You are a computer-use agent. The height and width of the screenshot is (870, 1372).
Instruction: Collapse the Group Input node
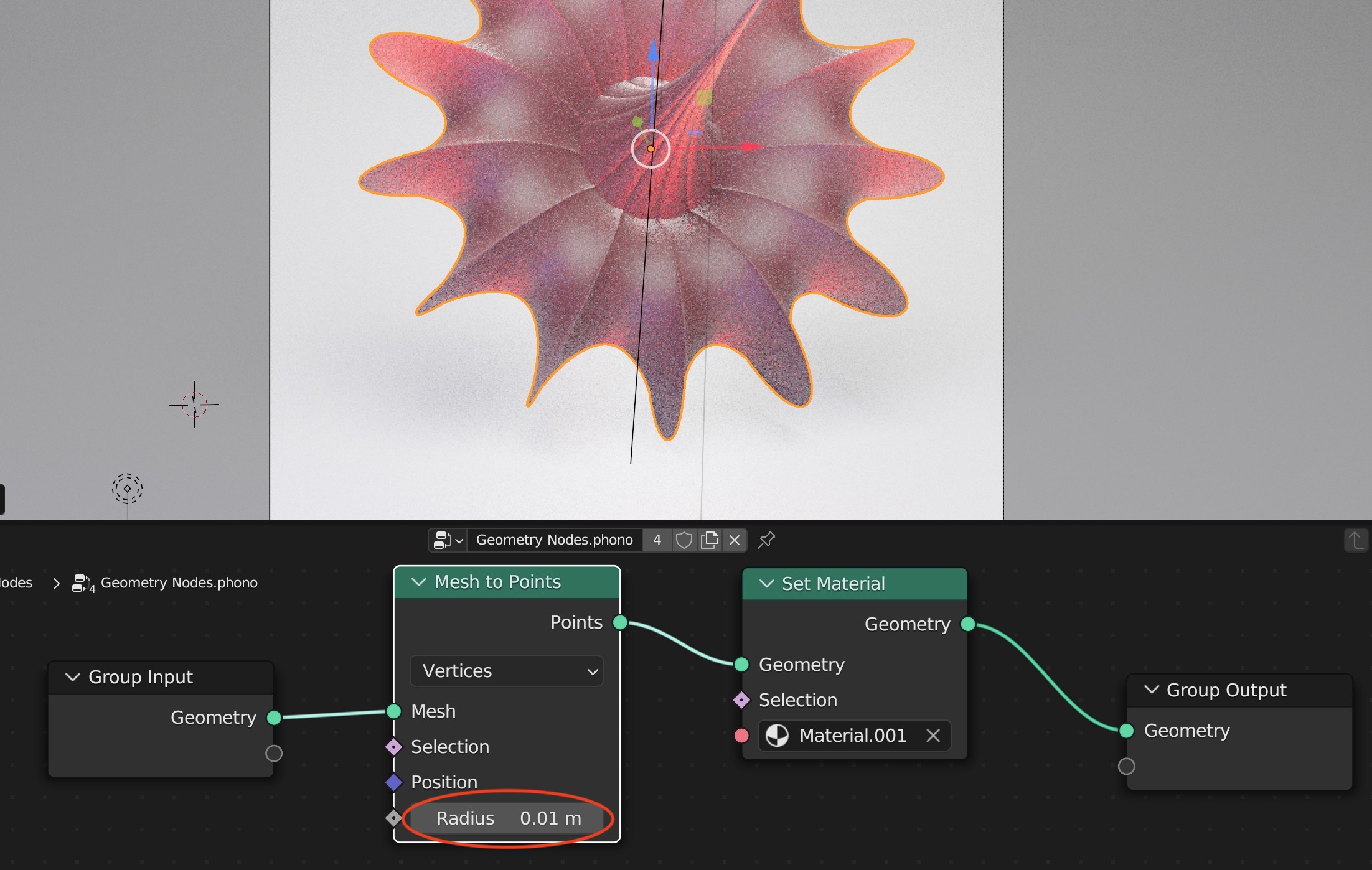(73, 677)
